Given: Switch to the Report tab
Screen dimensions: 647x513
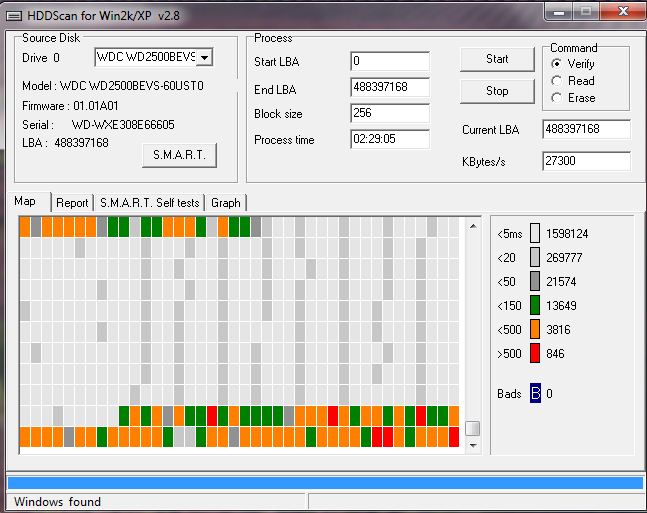Looking at the screenshot, I should click(72, 203).
